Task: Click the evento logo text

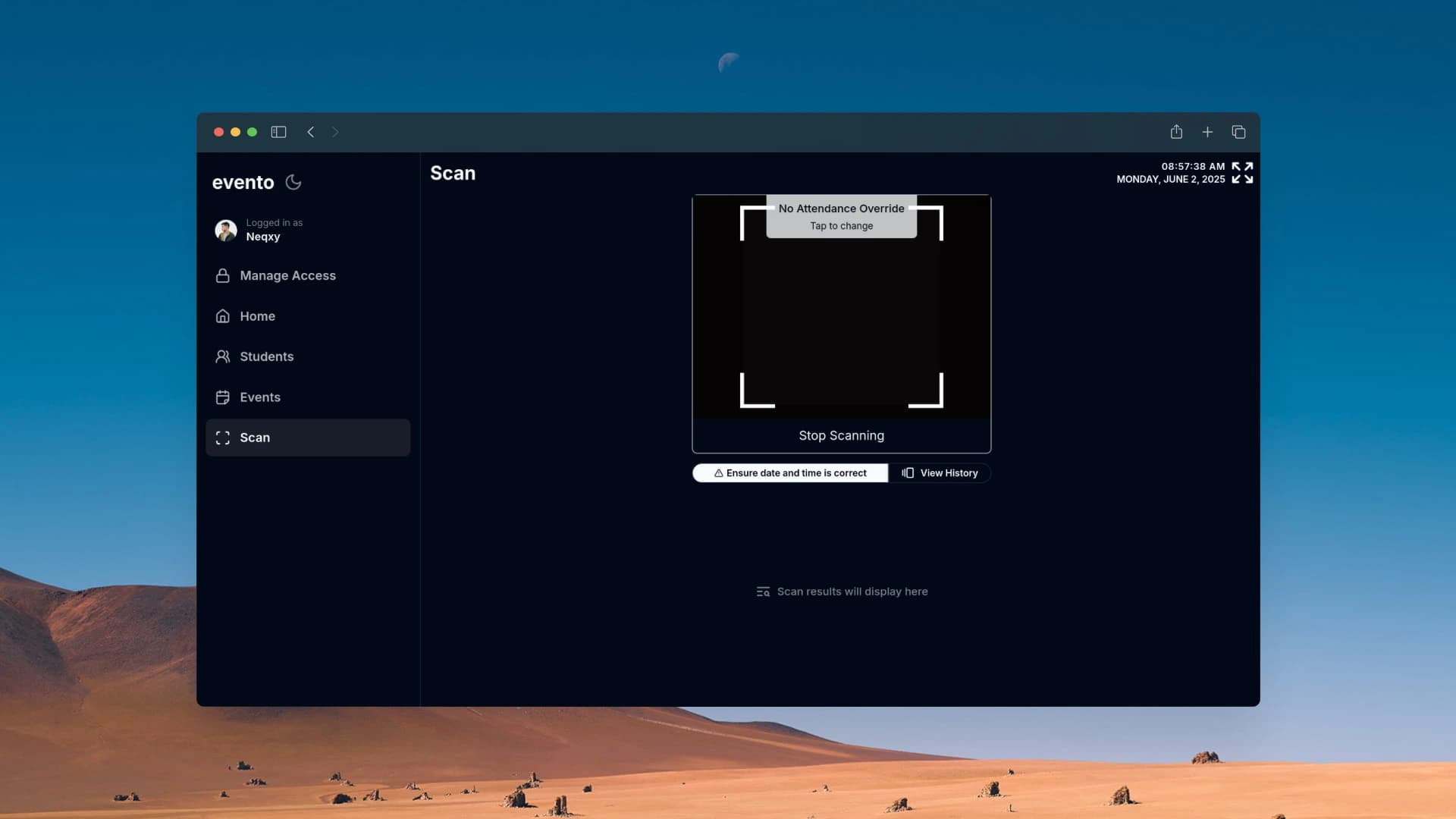Action: pyautogui.click(x=243, y=182)
